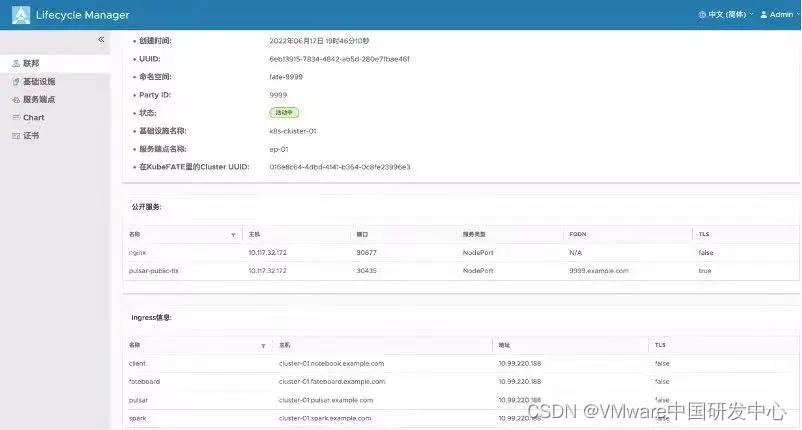This screenshot has height=430, width=802.
Task: Click the globe language icon
Action: [x=702, y=14]
